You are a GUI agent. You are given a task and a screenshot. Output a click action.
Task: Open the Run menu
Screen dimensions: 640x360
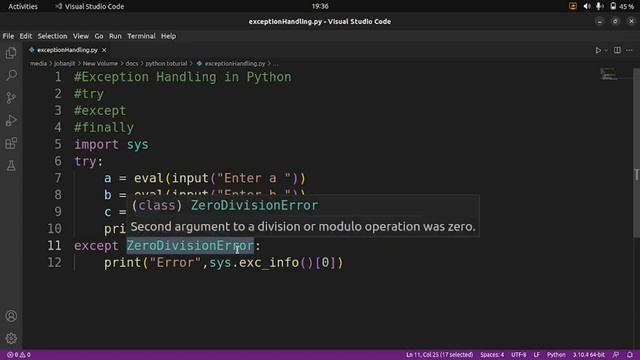coord(115,36)
